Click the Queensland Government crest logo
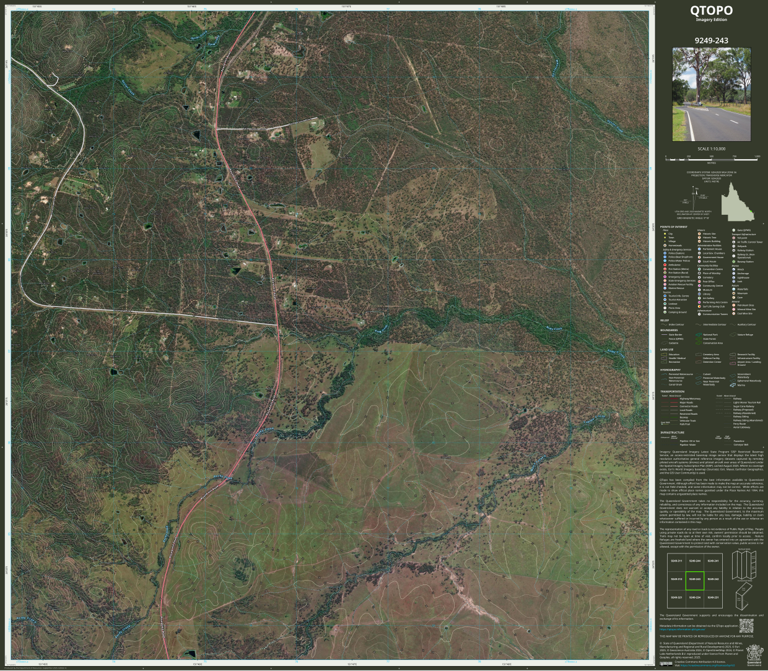This screenshot has width=768, height=671. click(755, 655)
